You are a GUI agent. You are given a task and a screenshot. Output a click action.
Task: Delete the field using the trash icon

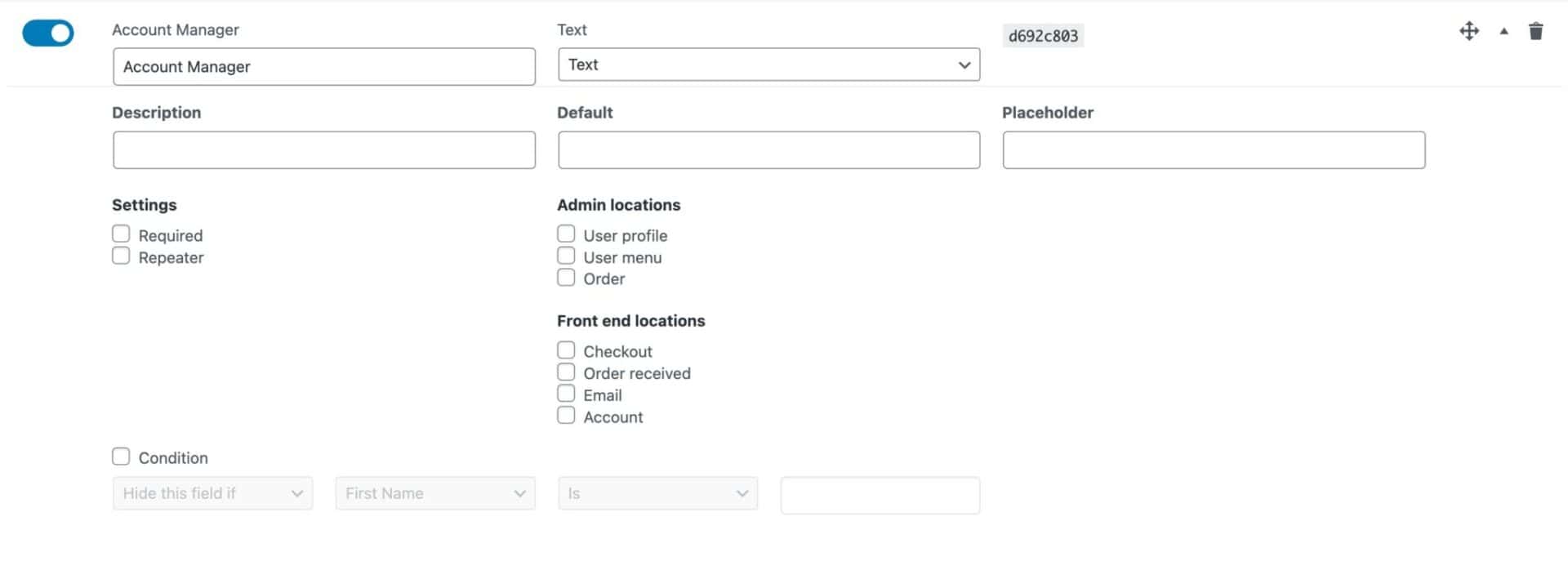(x=1535, y=32)
